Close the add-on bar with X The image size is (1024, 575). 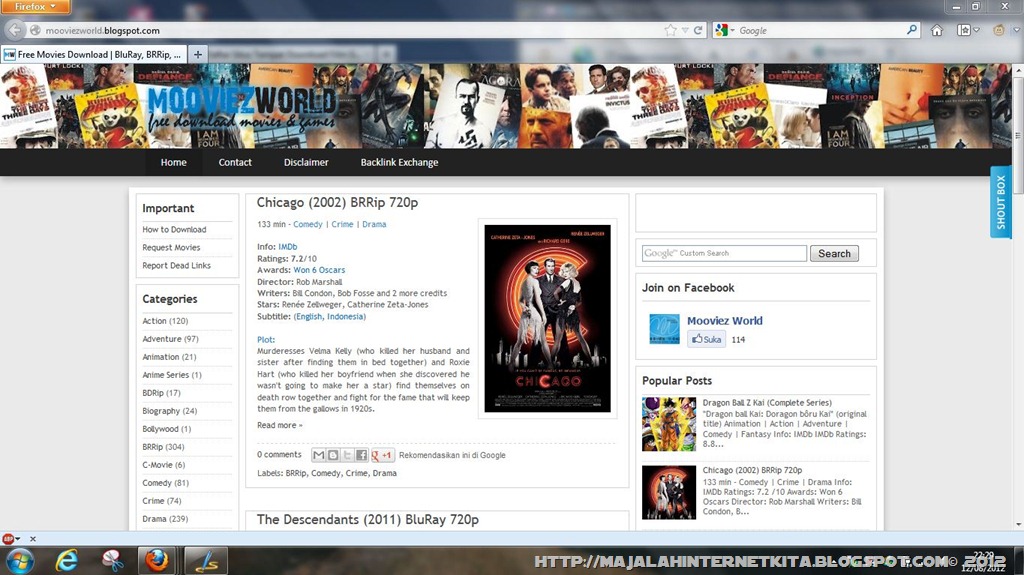click(x=33, y=539)
